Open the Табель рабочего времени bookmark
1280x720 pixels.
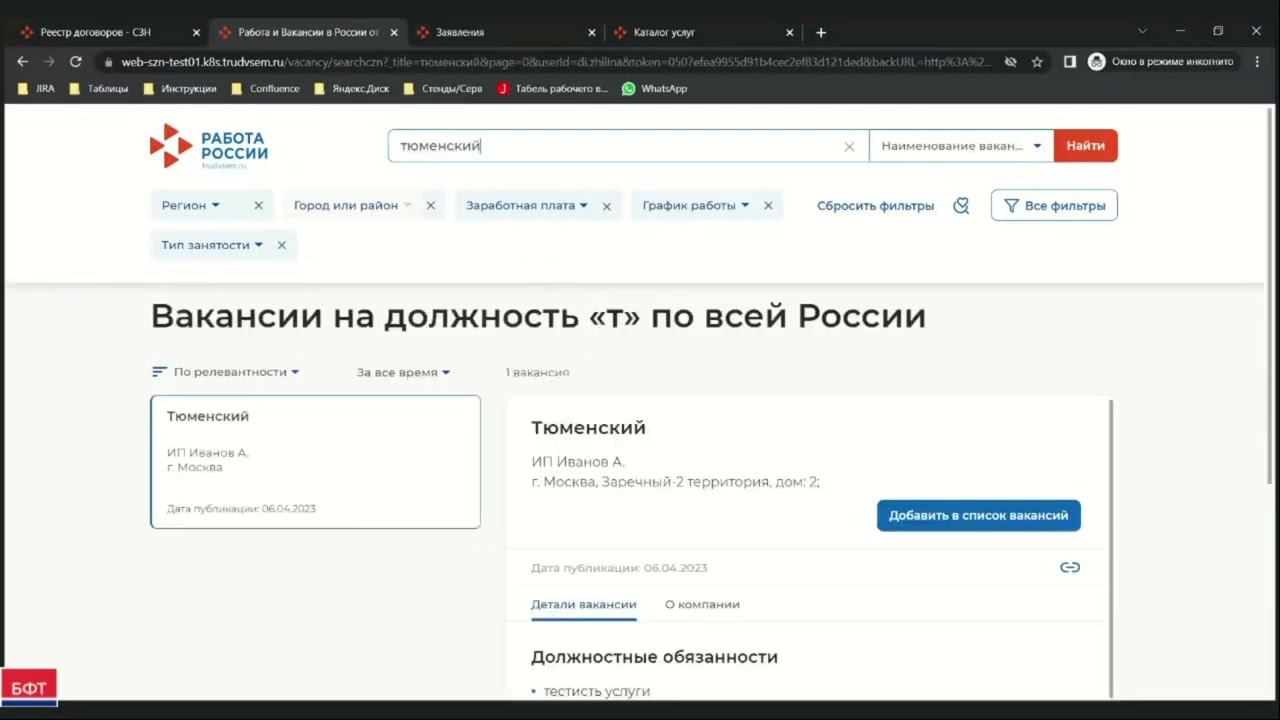(552, 88)
